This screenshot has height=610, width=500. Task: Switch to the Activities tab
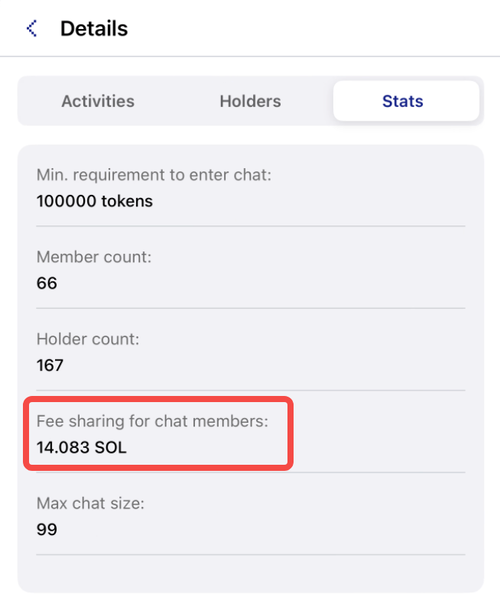click(98, 101)
